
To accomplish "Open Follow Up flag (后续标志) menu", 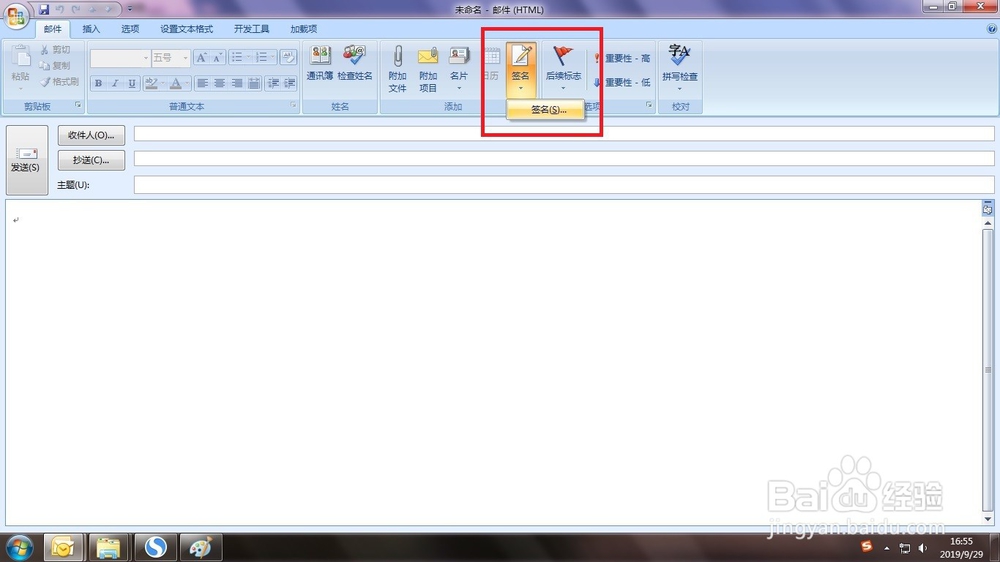I will click(x=563, y=69).
